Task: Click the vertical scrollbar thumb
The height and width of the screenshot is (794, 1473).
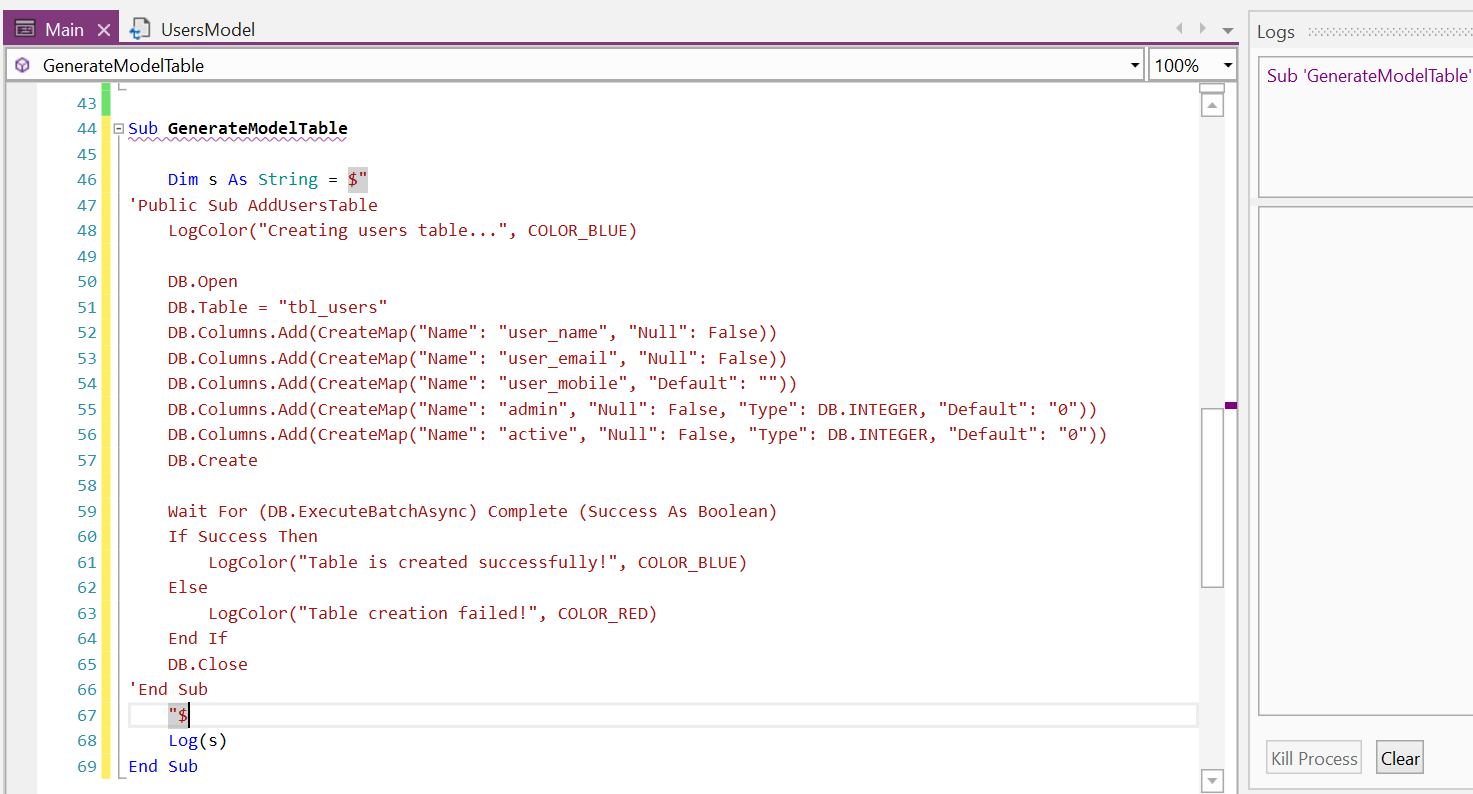Action: click(x=1212, y=497)
